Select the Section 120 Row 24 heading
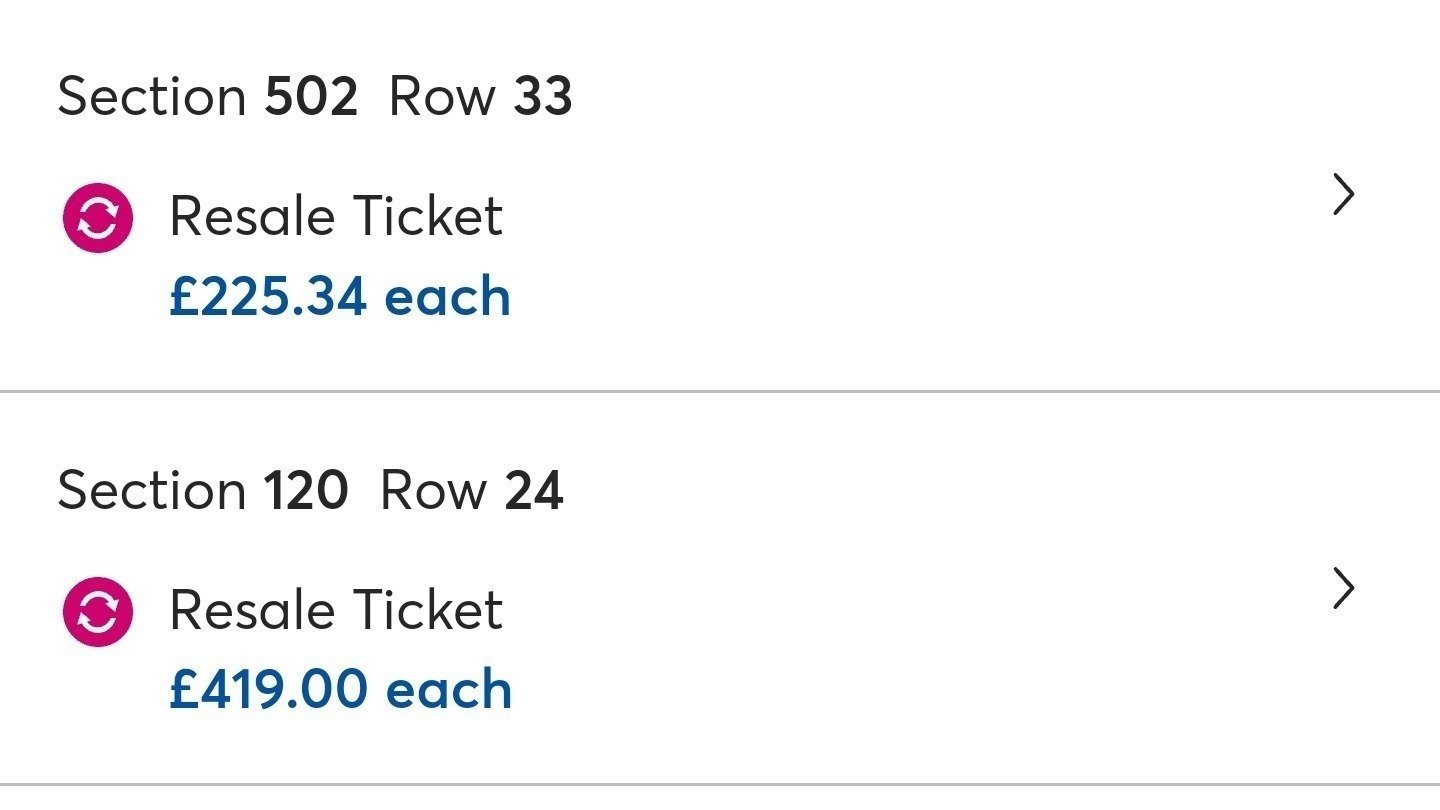The image size is (1440, 810). pyautogui.click(x=312, y=489)
